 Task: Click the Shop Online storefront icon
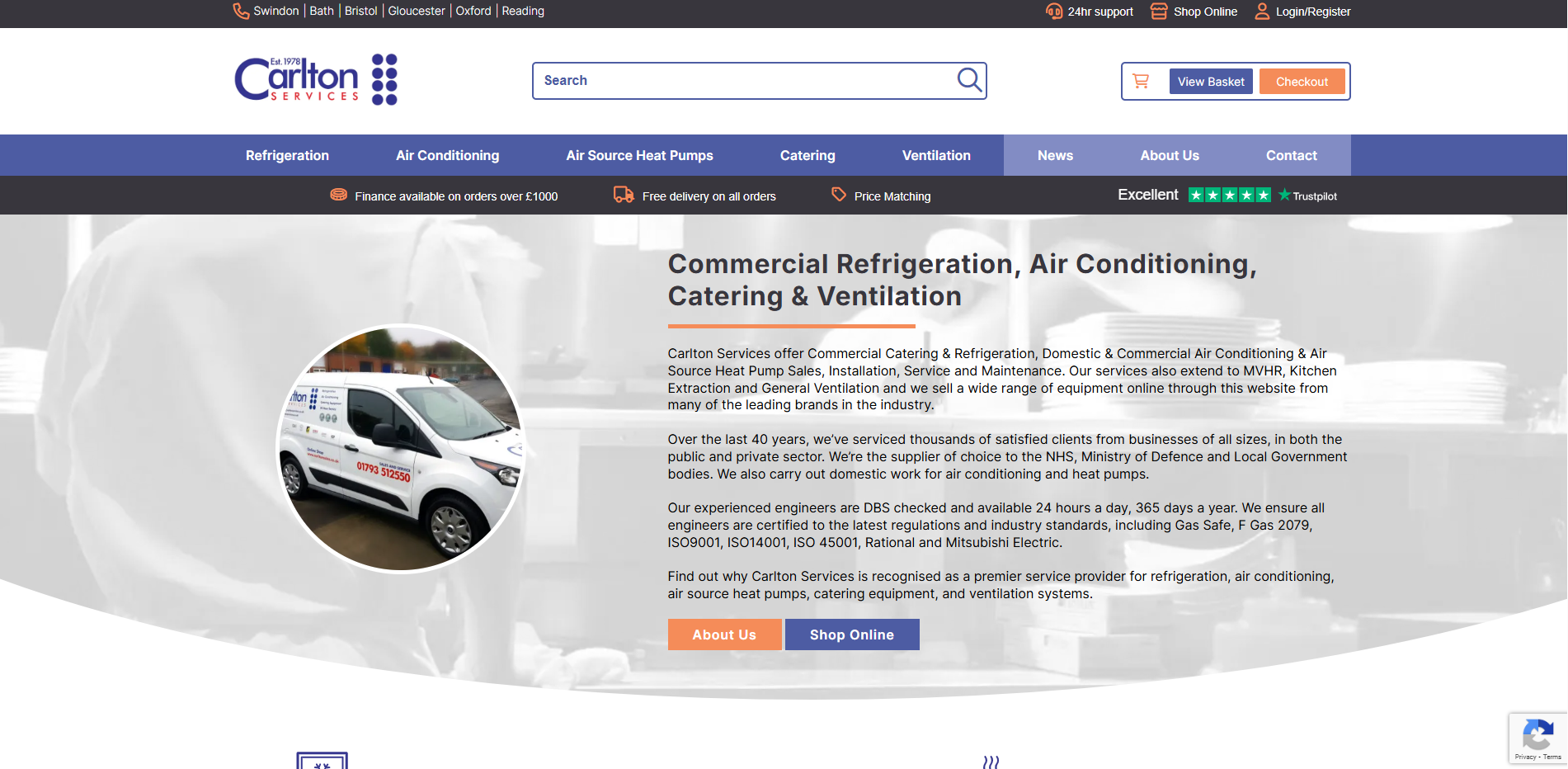(1159, 12)
